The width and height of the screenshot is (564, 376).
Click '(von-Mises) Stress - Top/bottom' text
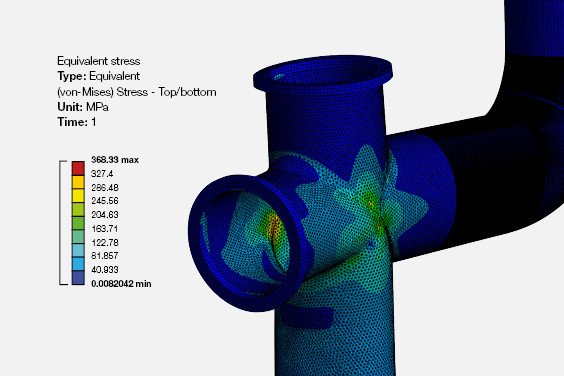[x=137, y=92]
